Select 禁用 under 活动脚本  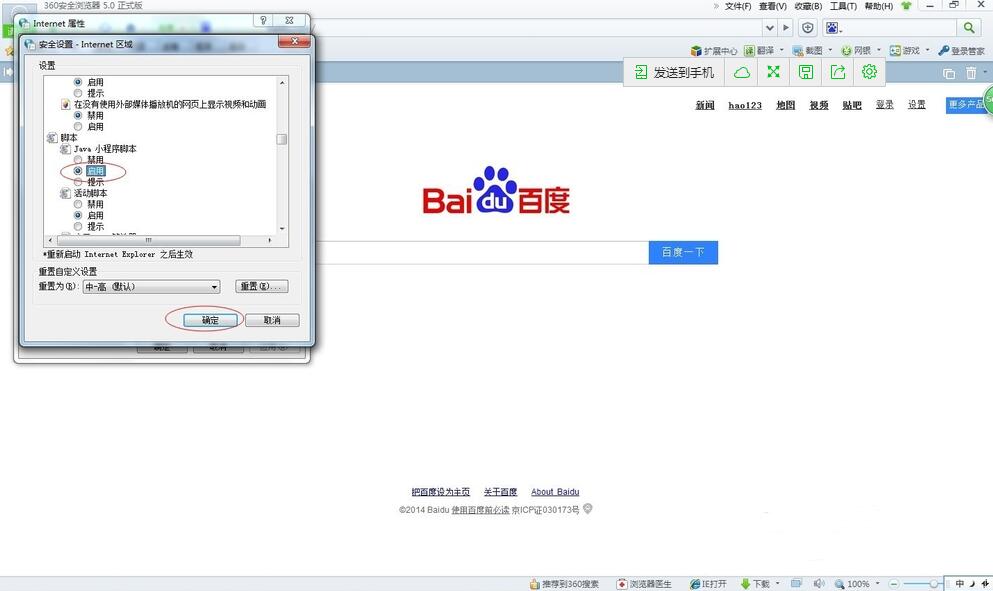click(78, 205)
